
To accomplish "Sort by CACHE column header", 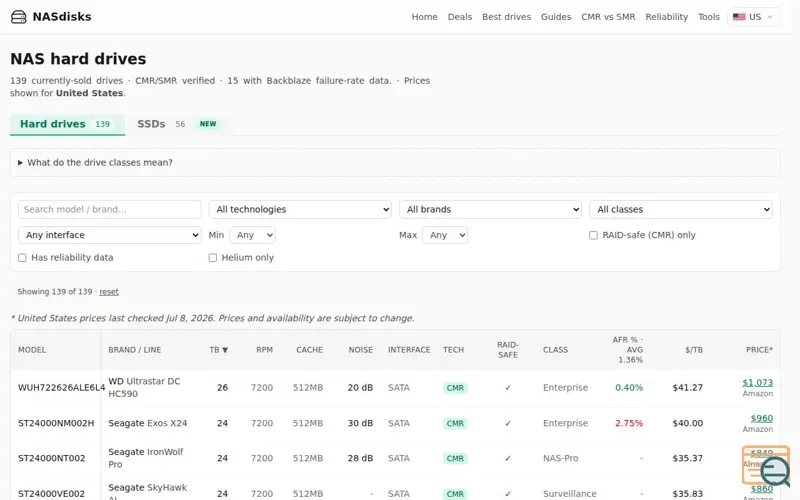I will click(310, 350).
